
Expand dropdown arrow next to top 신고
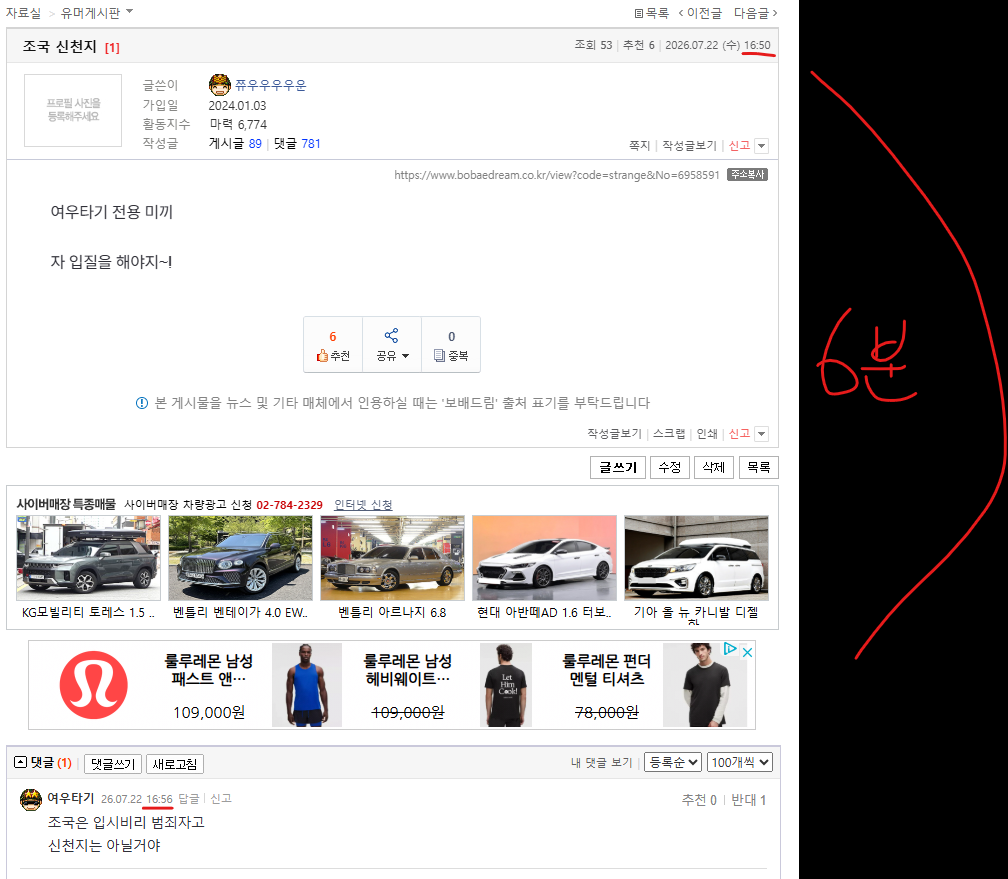[x=762, y=146]
